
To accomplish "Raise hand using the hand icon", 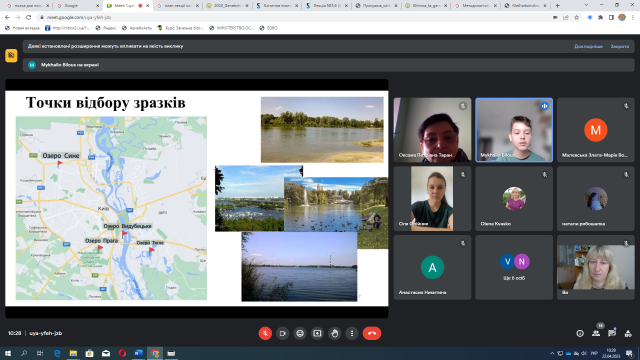I will click(335, 333).
